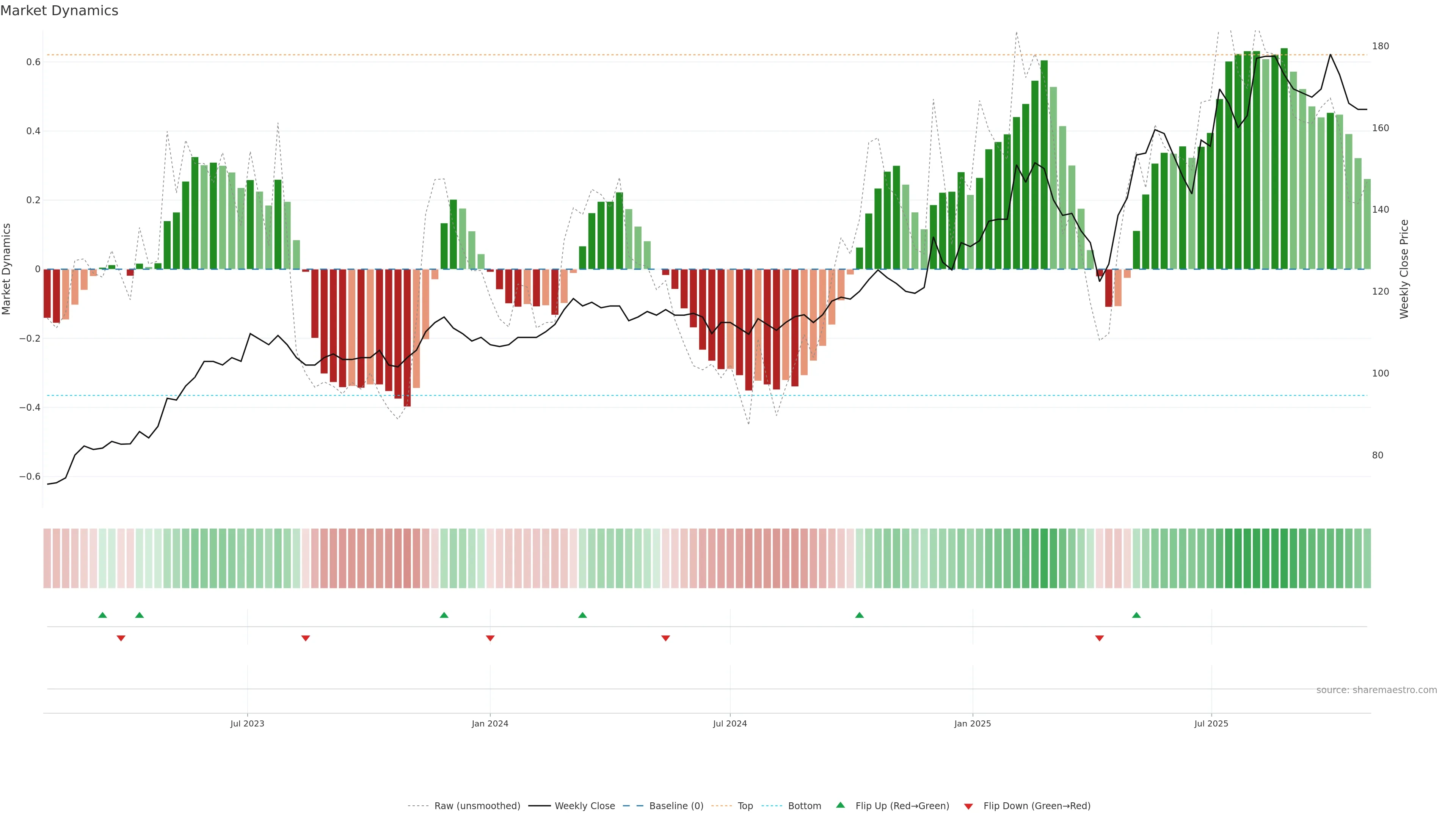Click the red flip-down marker on Jan 2024 gridline

click(x=490, y=638)
